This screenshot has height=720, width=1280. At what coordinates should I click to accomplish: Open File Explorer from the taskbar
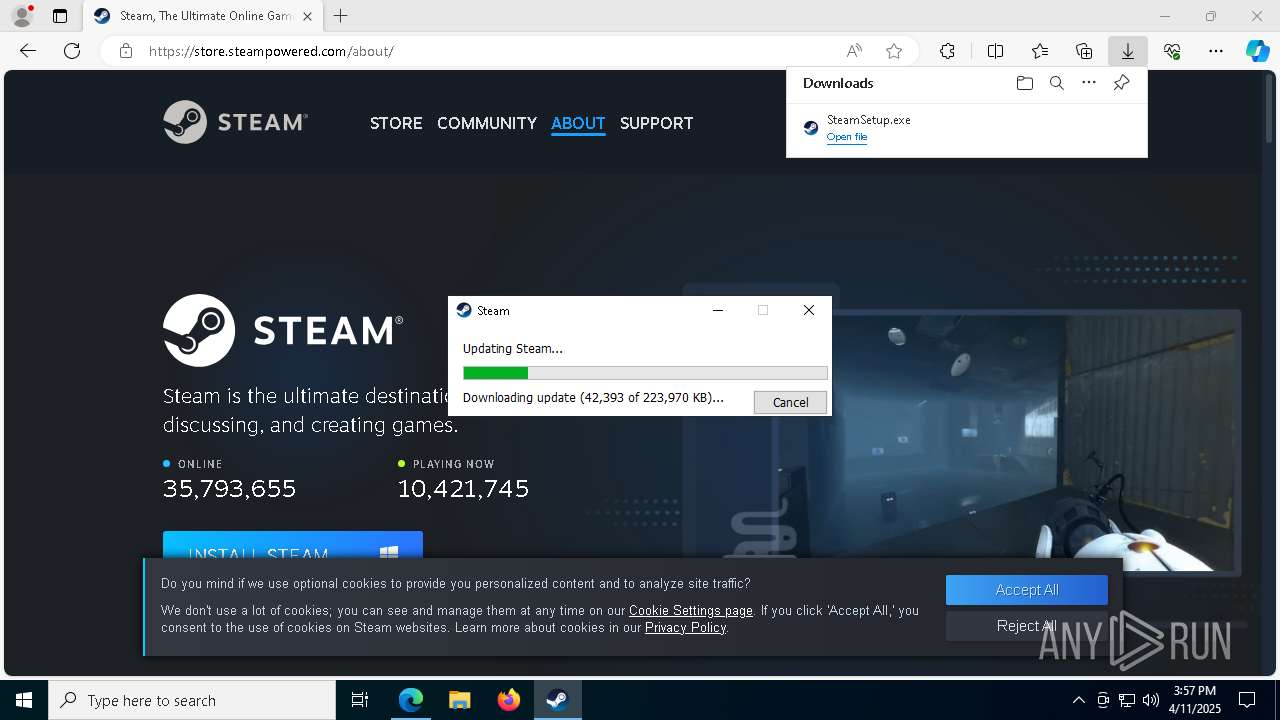pos(459,700)
